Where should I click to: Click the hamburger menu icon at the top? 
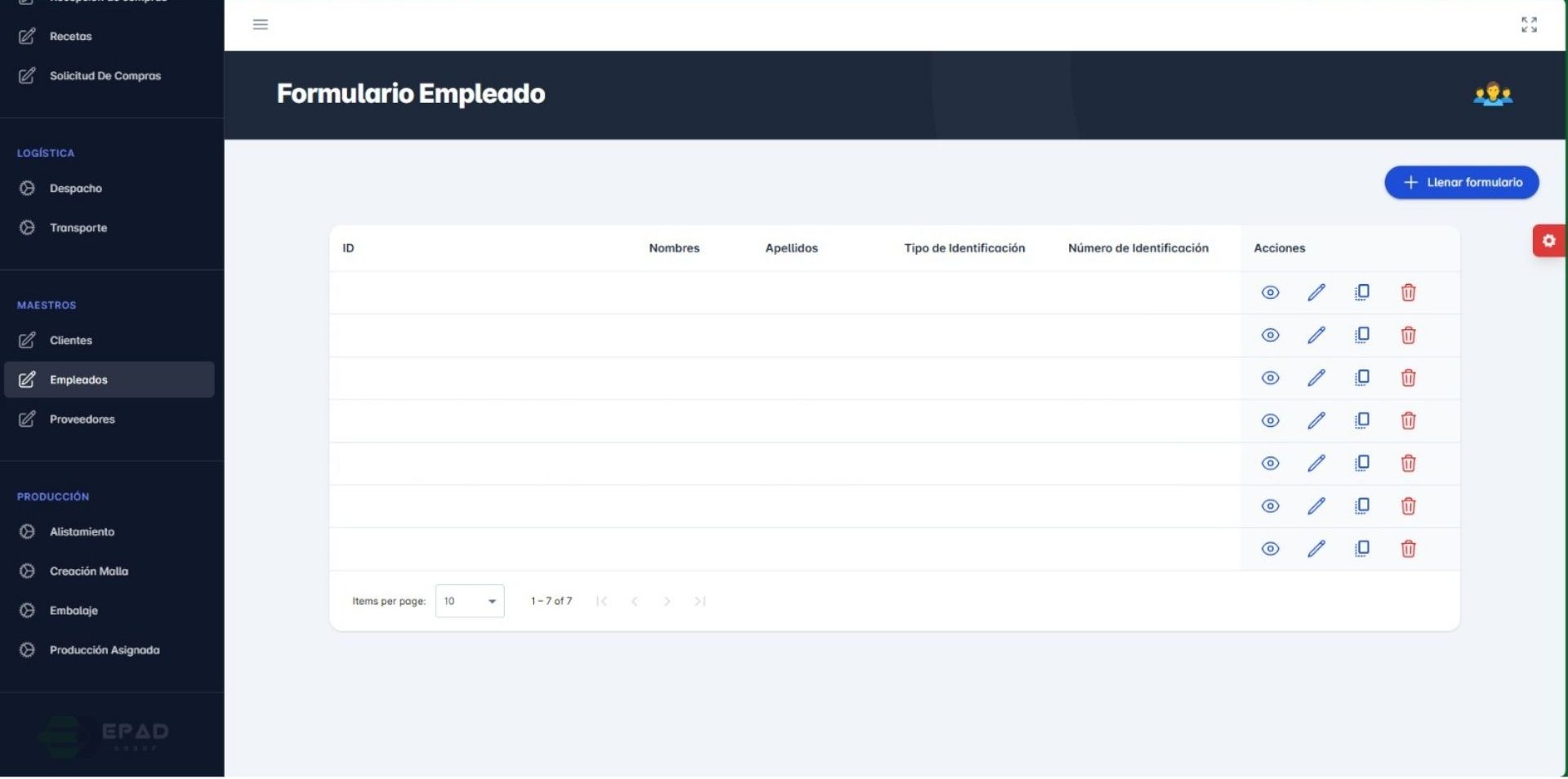[x=260, y=24]
